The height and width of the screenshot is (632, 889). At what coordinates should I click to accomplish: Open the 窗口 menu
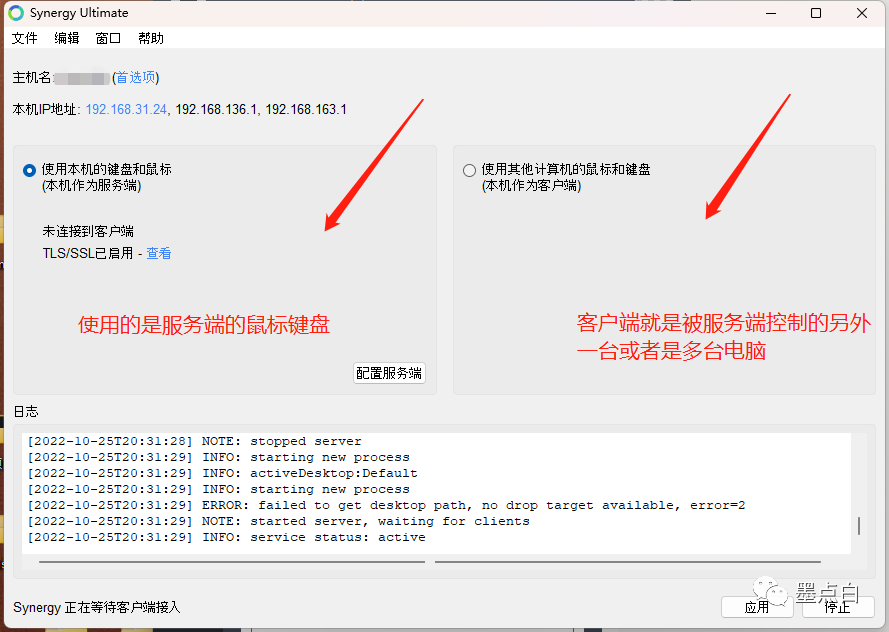(x=108, y=38)
